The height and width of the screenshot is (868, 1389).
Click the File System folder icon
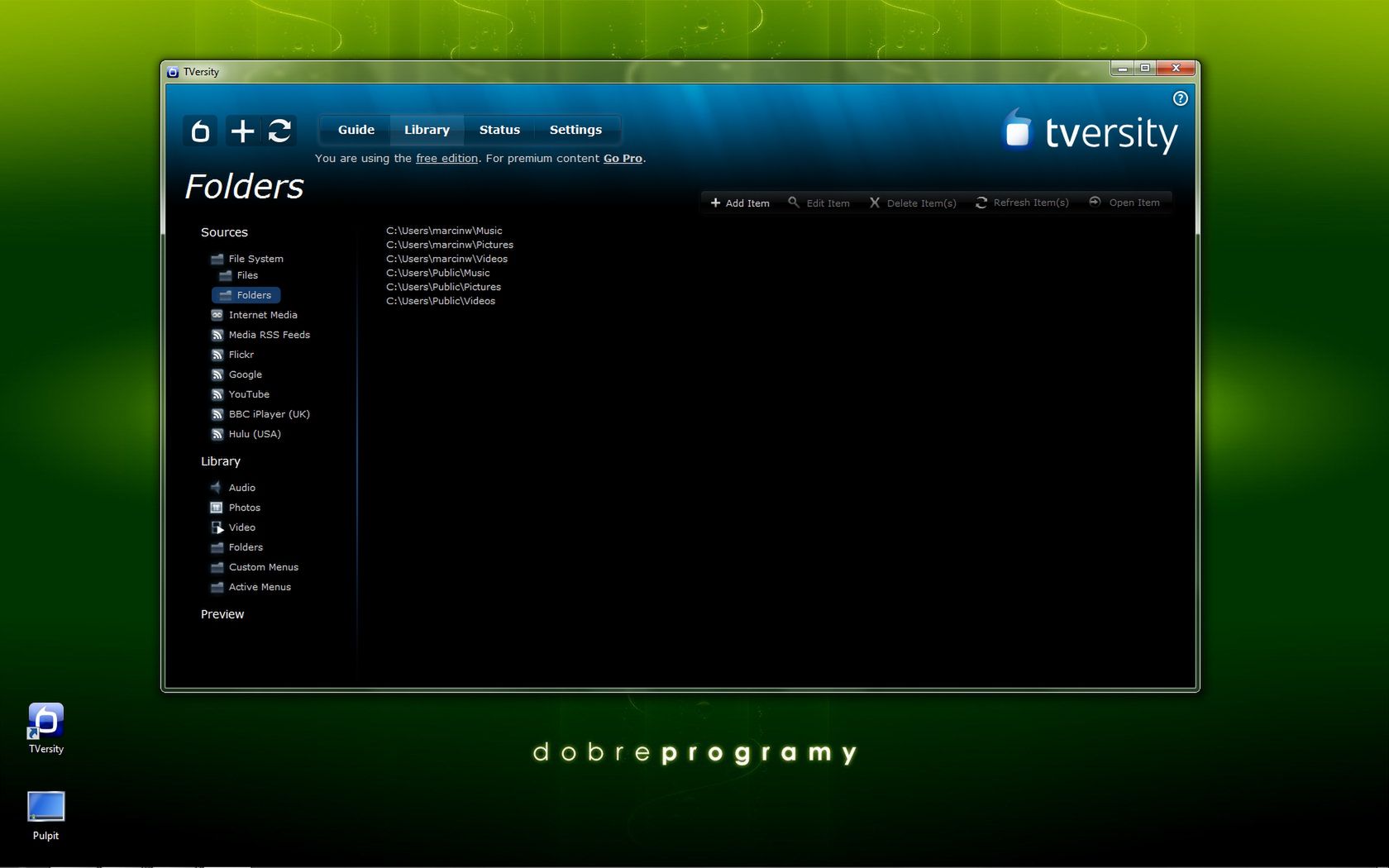click(217, 259)
